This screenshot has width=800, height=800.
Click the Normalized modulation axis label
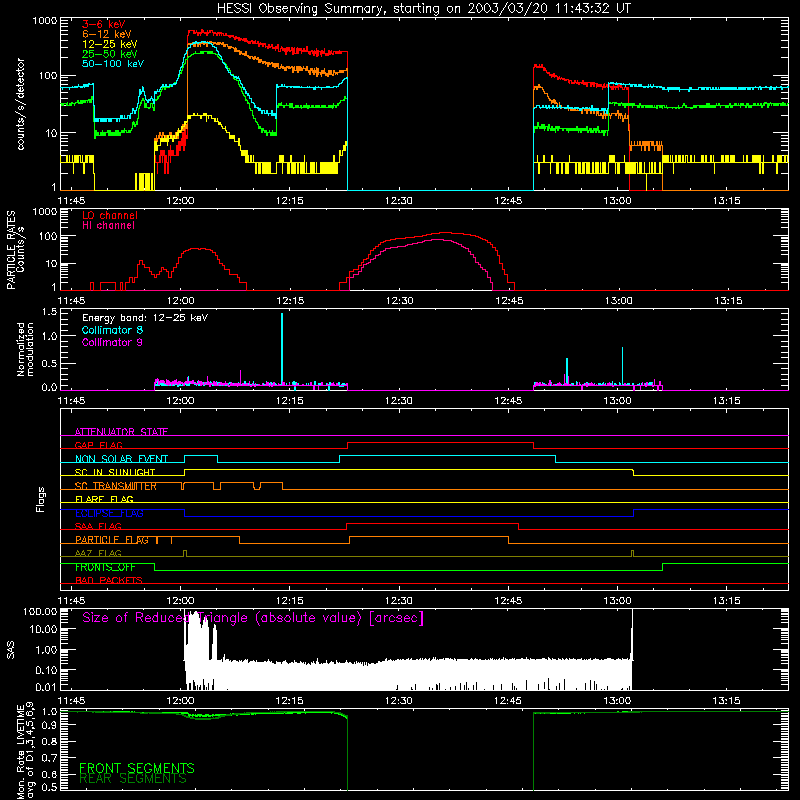click(x=26, y=349)
